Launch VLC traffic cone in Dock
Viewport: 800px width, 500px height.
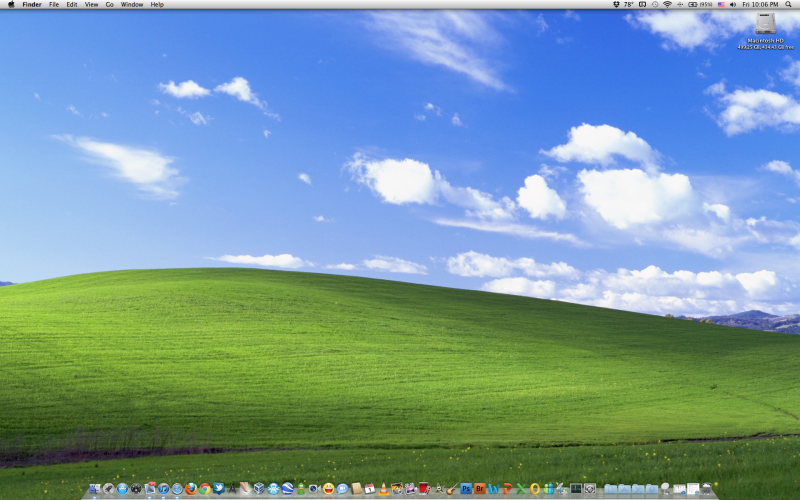pos(383,488)
